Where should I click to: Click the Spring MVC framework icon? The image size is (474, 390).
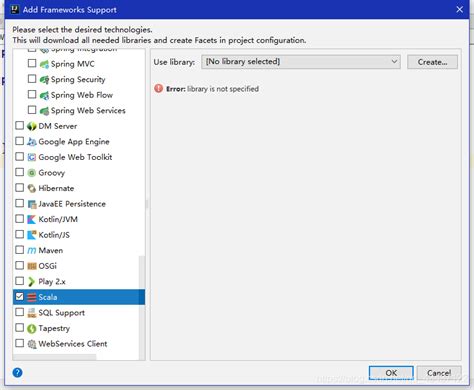coord(44,64)
